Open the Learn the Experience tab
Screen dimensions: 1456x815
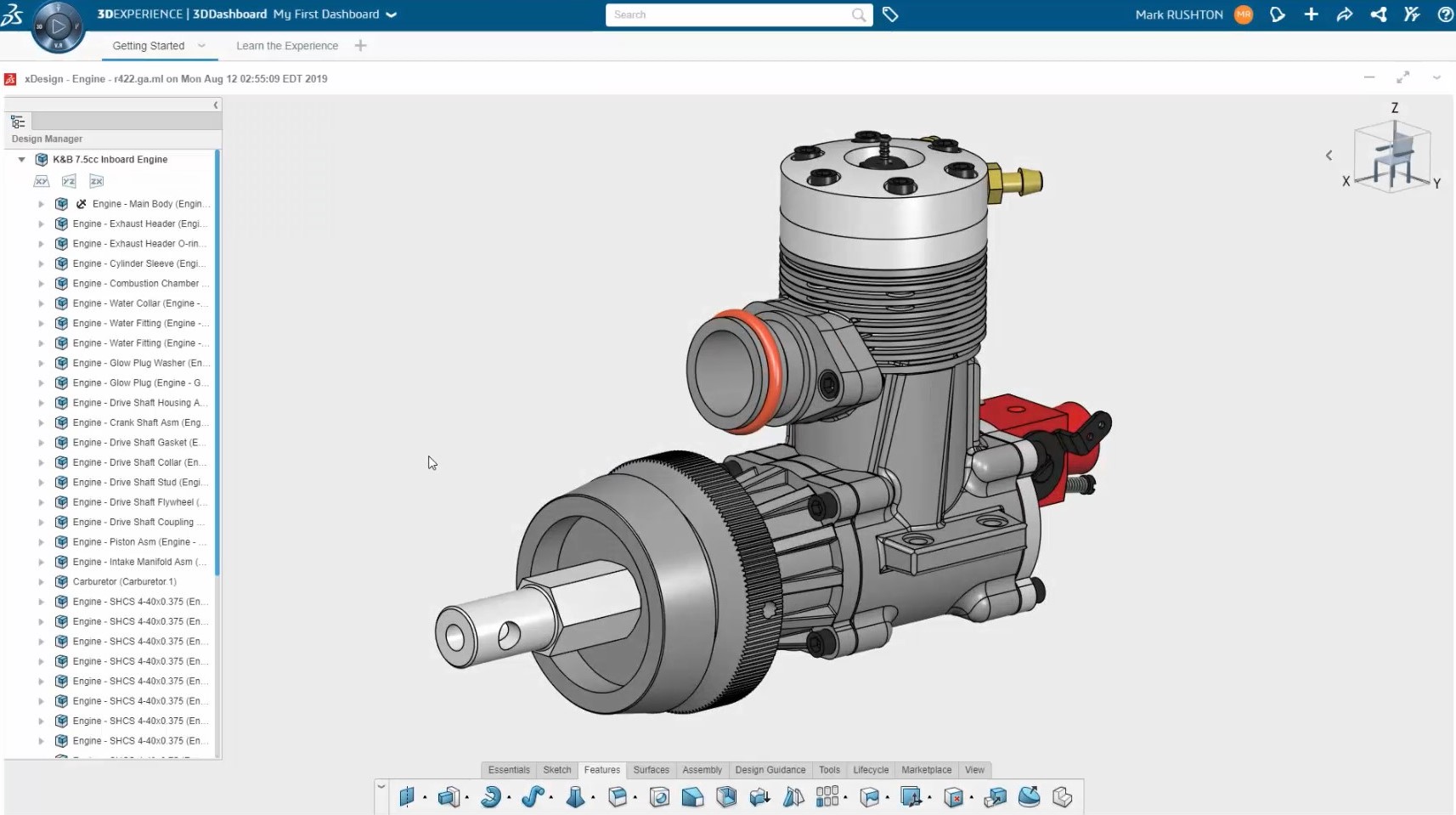[287, 46]
